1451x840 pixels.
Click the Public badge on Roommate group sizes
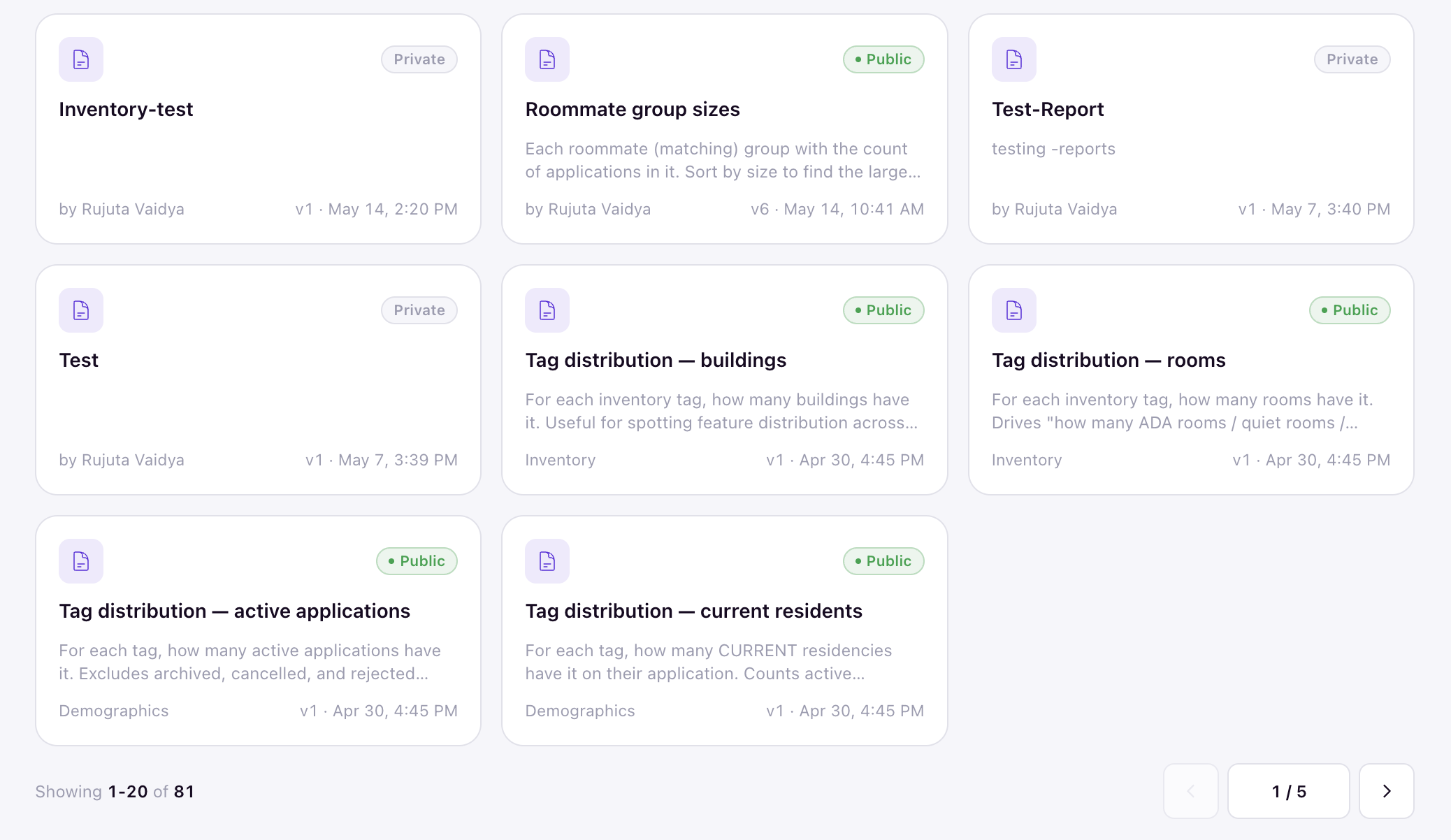click(x=883, y=59)
